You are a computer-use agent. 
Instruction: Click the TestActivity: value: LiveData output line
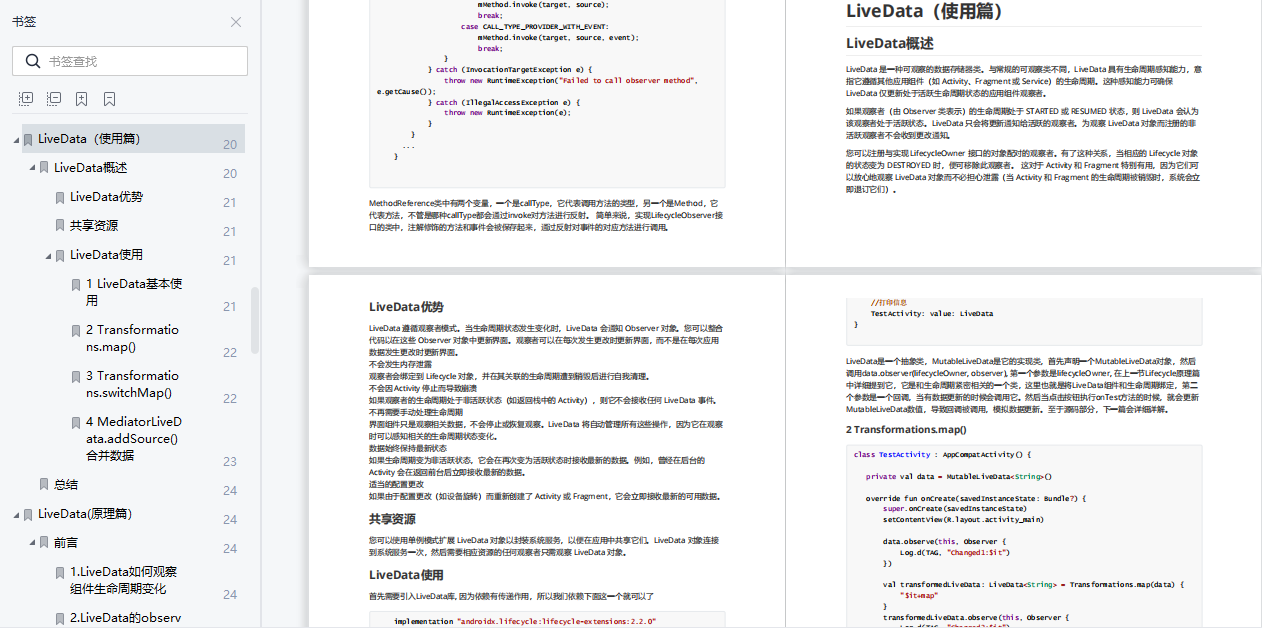click(932, 313)
